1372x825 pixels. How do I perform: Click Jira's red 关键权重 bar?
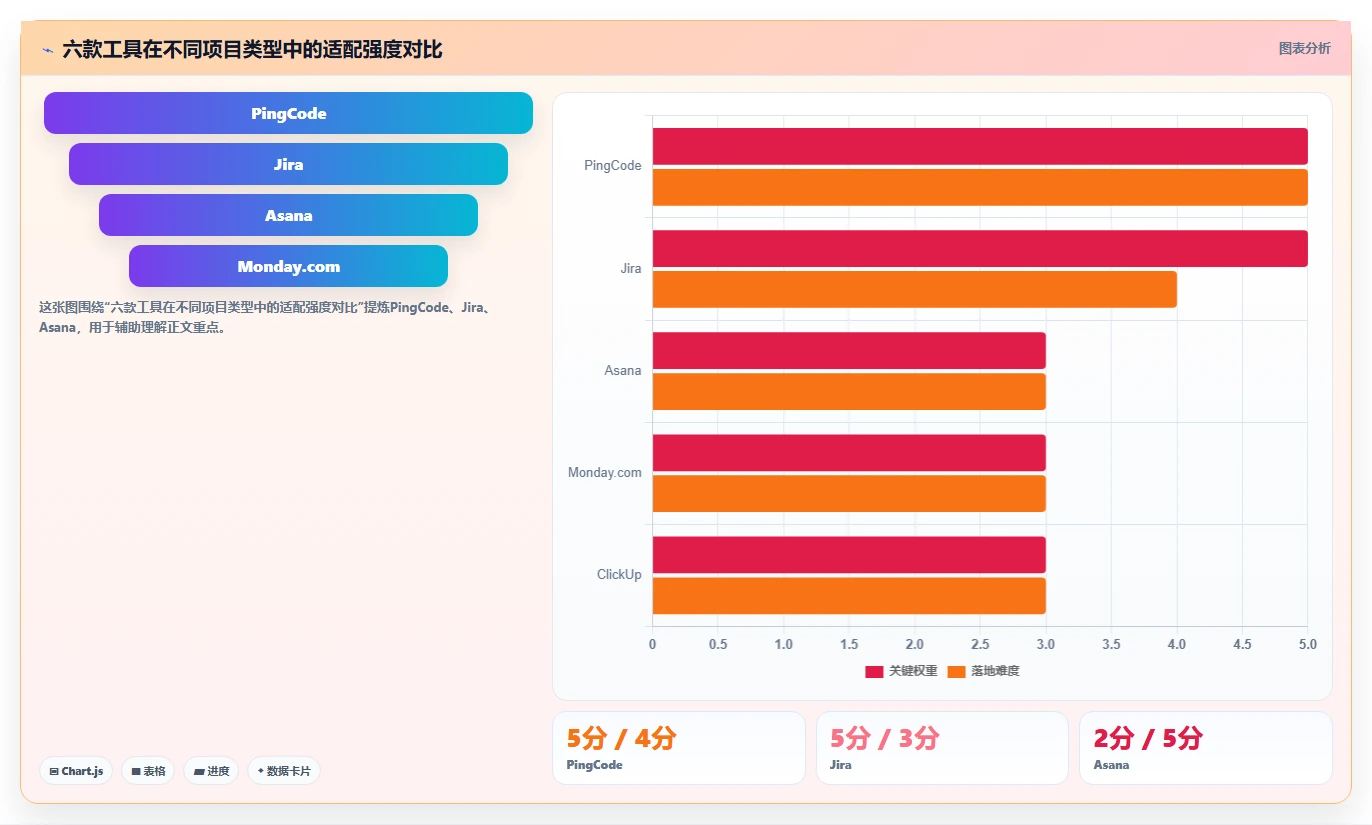980,248
